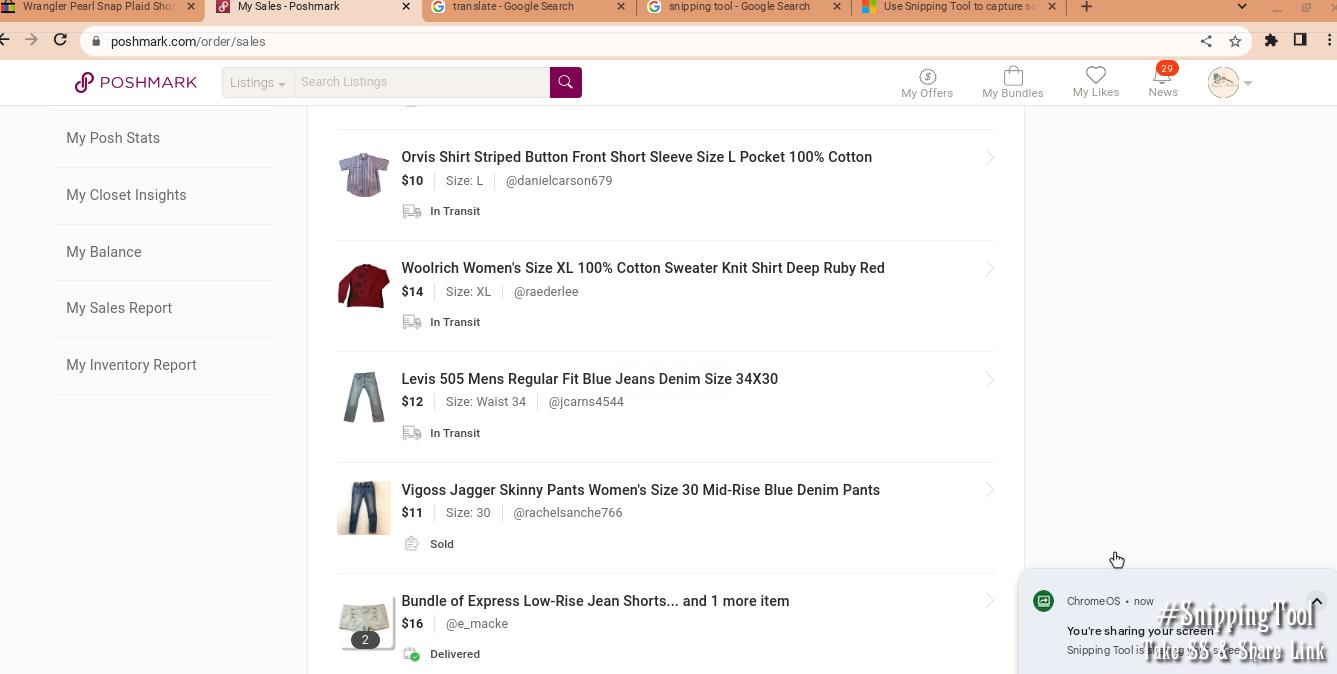Click the Vigoss skinny pants thumbnail
The width and height of the screenshot is (1337, 674).
pyautogui.click(x=363, y=508)
